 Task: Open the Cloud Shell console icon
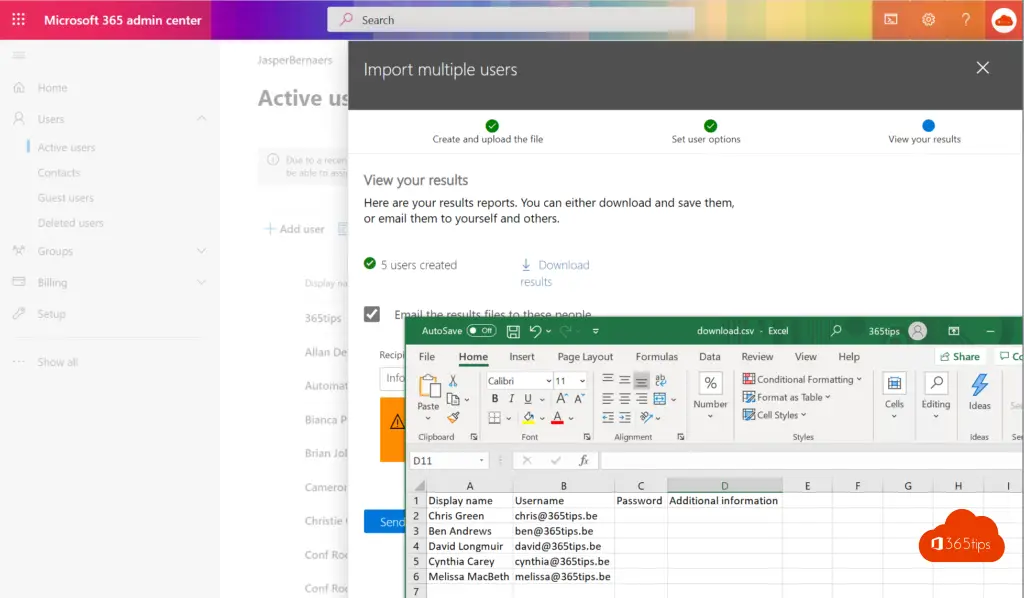click(891, 20)
